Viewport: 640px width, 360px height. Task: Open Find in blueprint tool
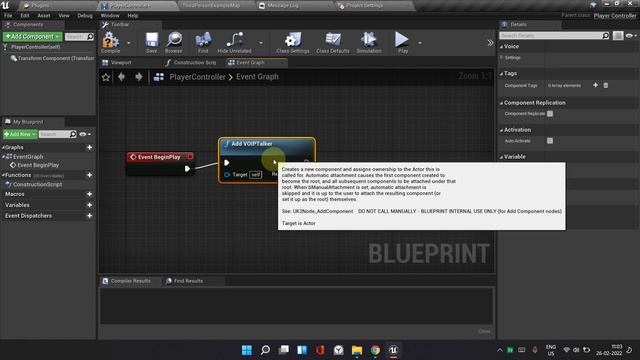203,42
